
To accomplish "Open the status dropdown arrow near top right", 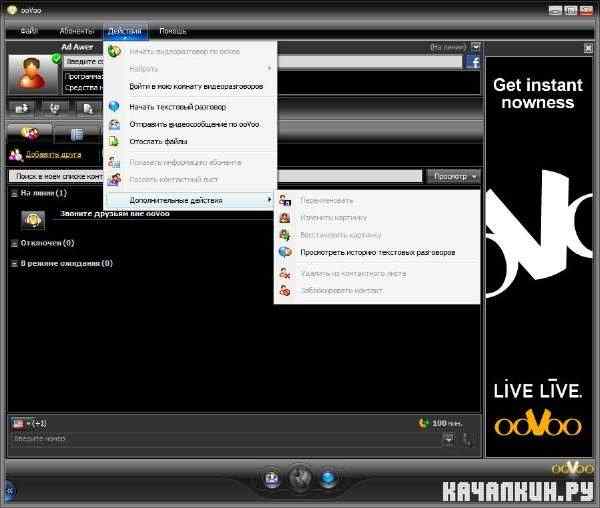I will tap(475, 47).
